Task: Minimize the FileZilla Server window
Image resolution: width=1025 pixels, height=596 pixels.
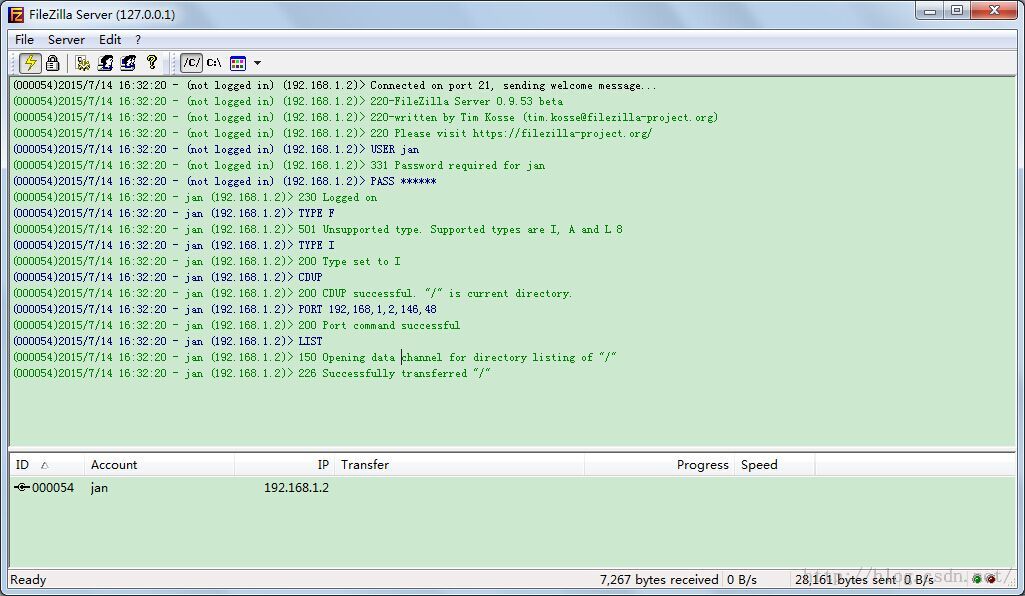Action: pos(930,11)
